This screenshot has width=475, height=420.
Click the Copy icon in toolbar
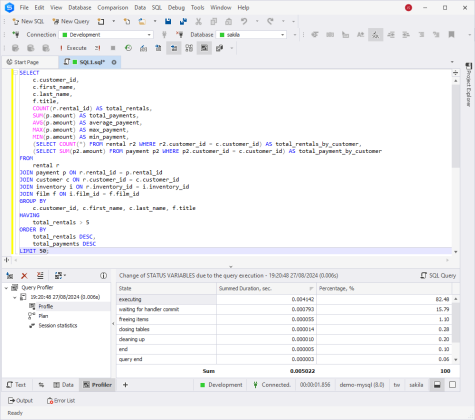point(214,21)
